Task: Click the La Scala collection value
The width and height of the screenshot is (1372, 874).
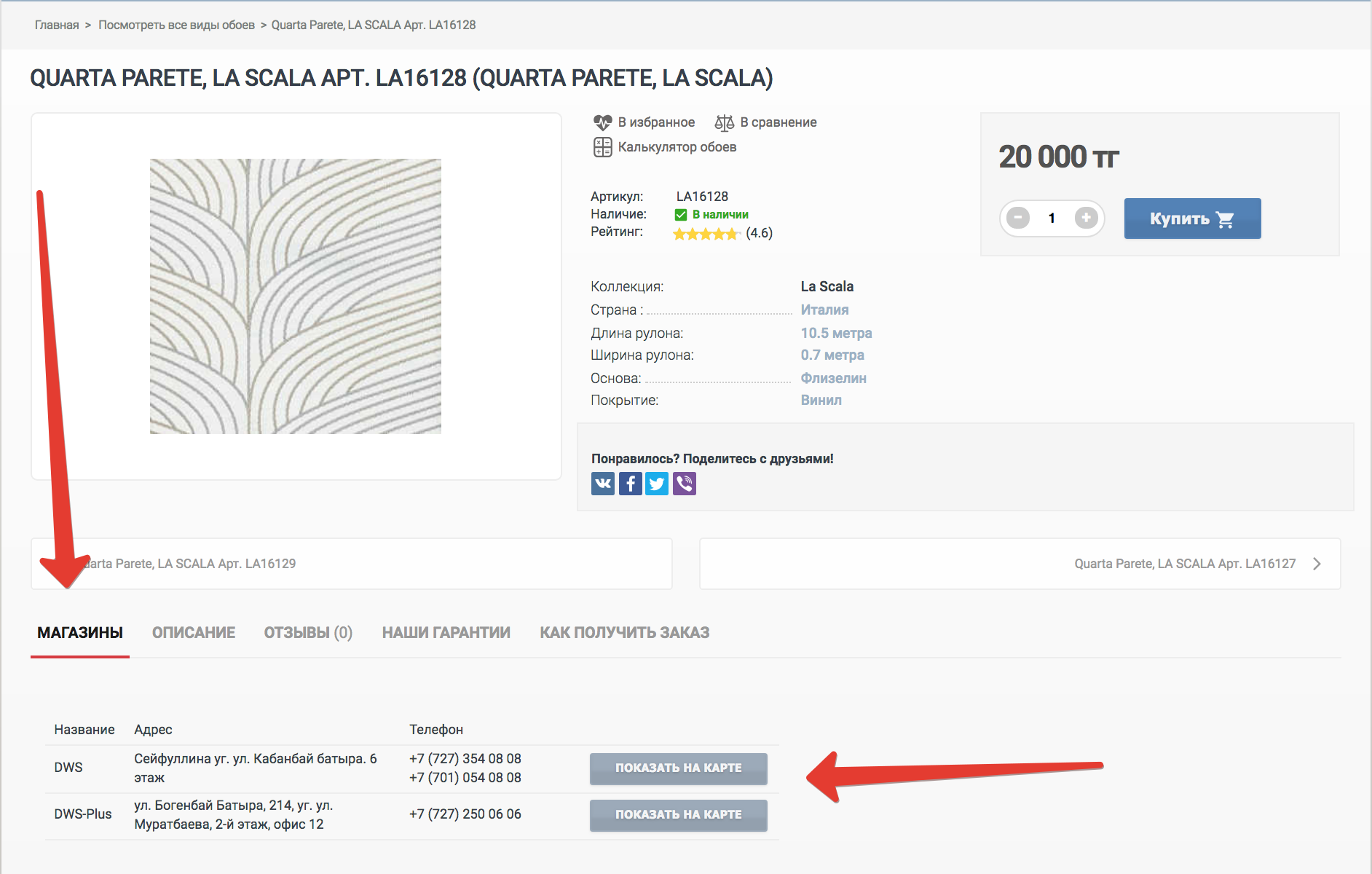Action: pos(827,286)
